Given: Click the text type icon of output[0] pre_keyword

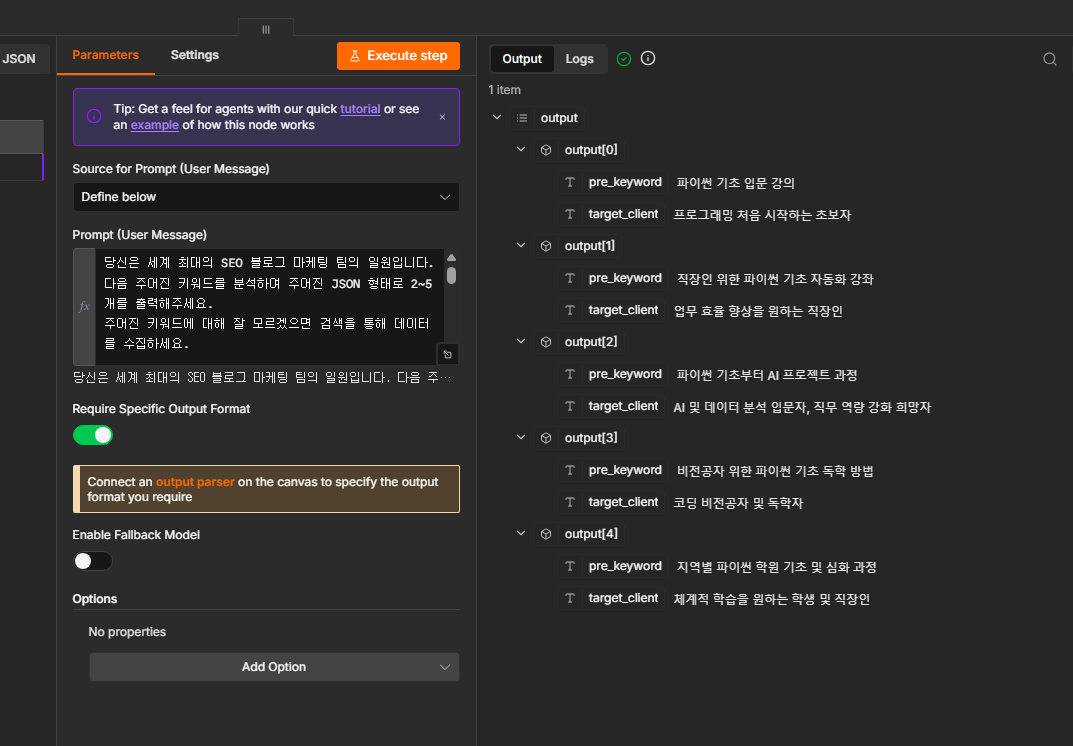Looking at the screenshot, I should click(x=569, y=182).
